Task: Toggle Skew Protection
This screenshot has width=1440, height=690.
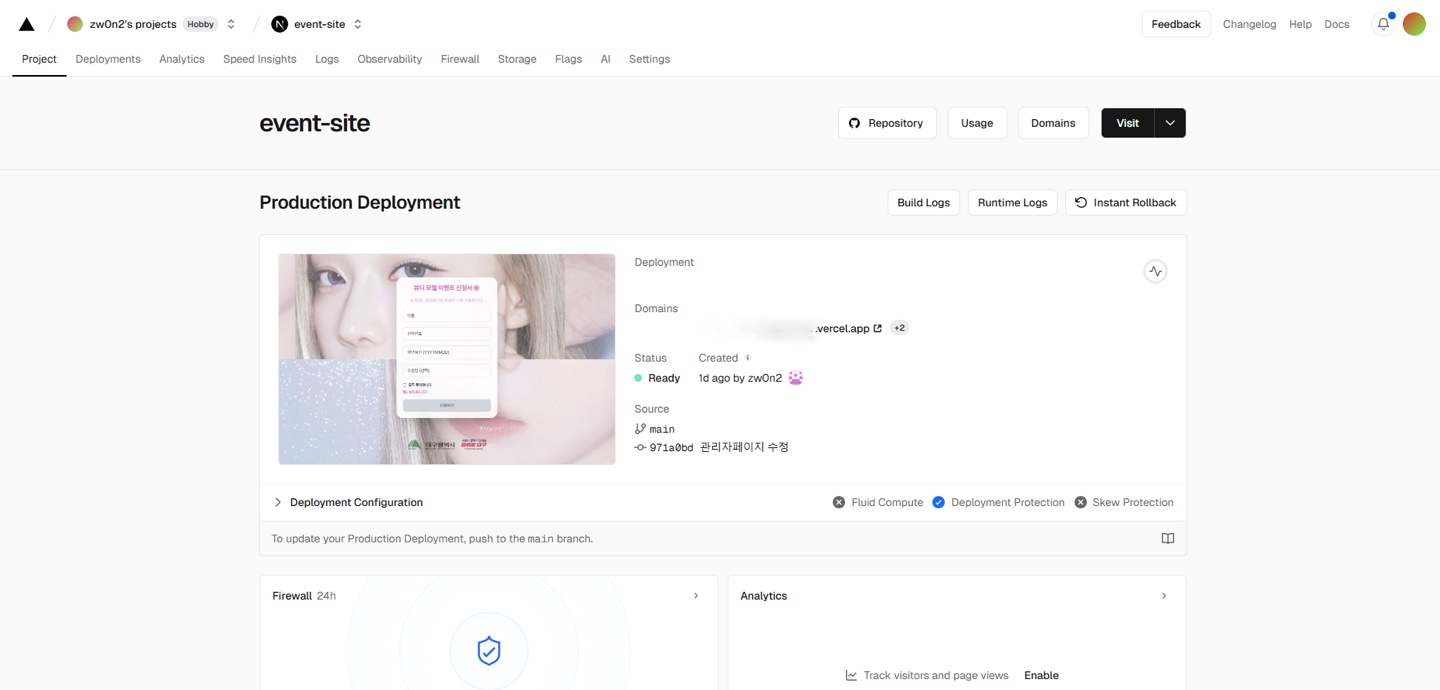Action: pyautogui.click(x=1079, y=501)
